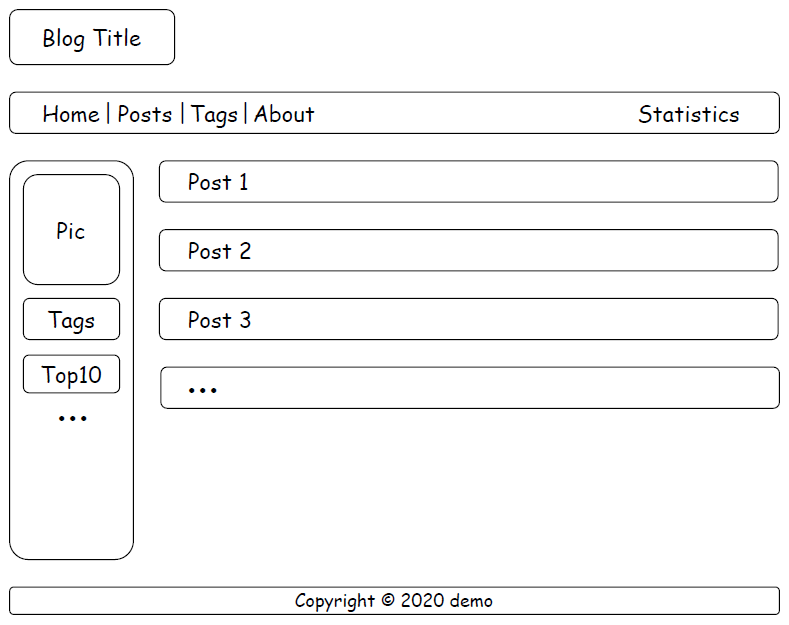Select Tags in the top navigation bar
The height and width of the screenshot is (625, 789).
coord(214,114)
